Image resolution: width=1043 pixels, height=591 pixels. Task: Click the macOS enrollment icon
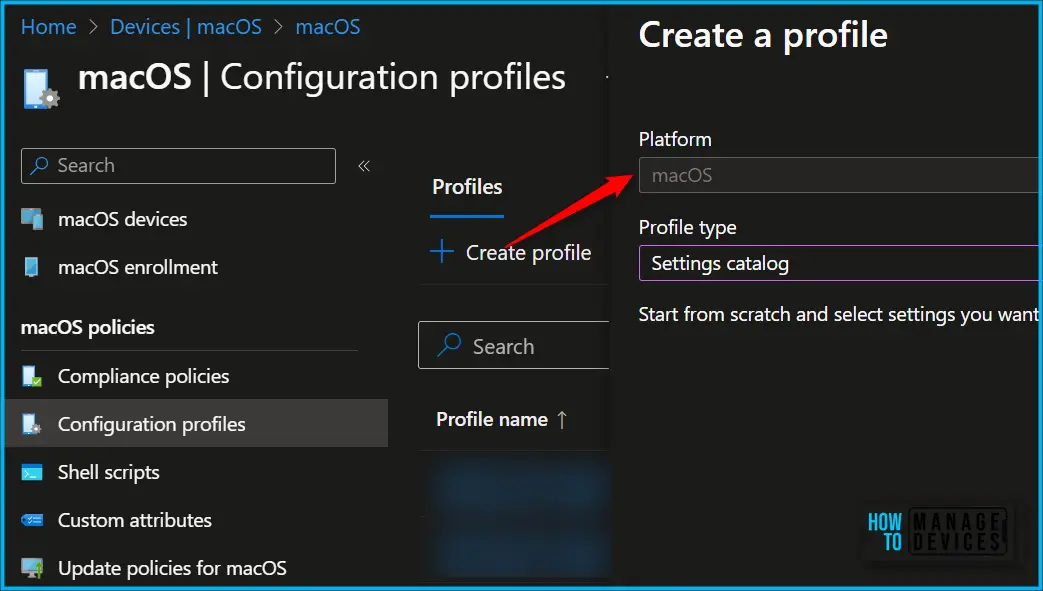coord(31,267)
